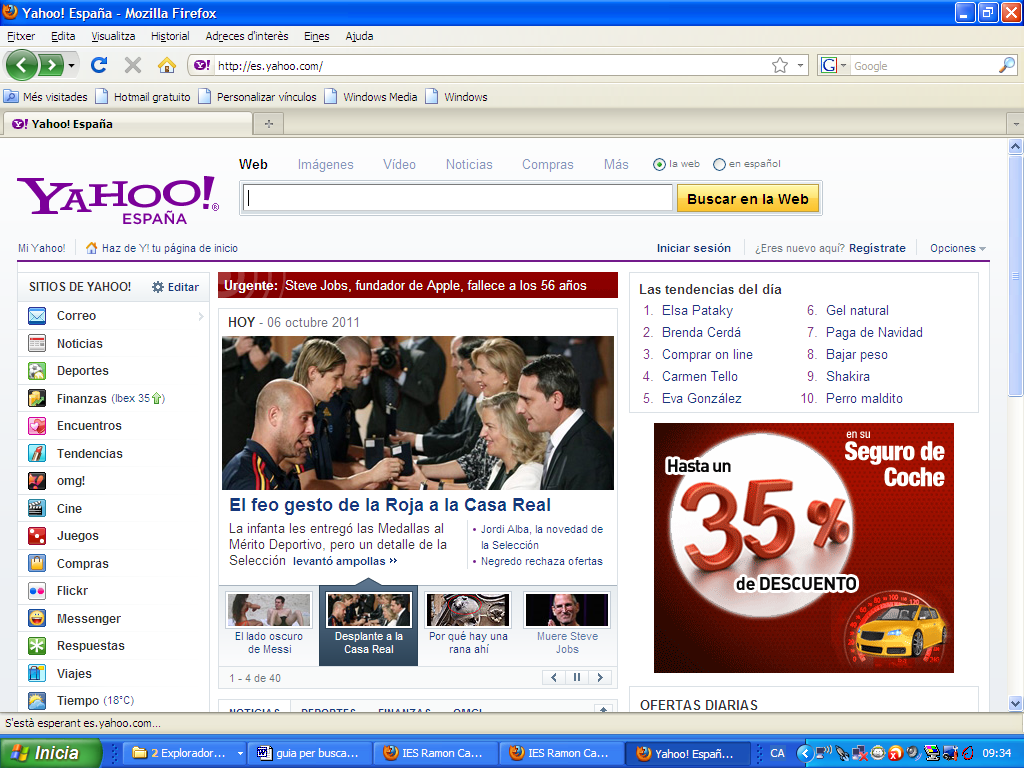Screen dimensions: 1024x768
Task: Pause the news carousel slideshow
Action: tap(577, 678)
